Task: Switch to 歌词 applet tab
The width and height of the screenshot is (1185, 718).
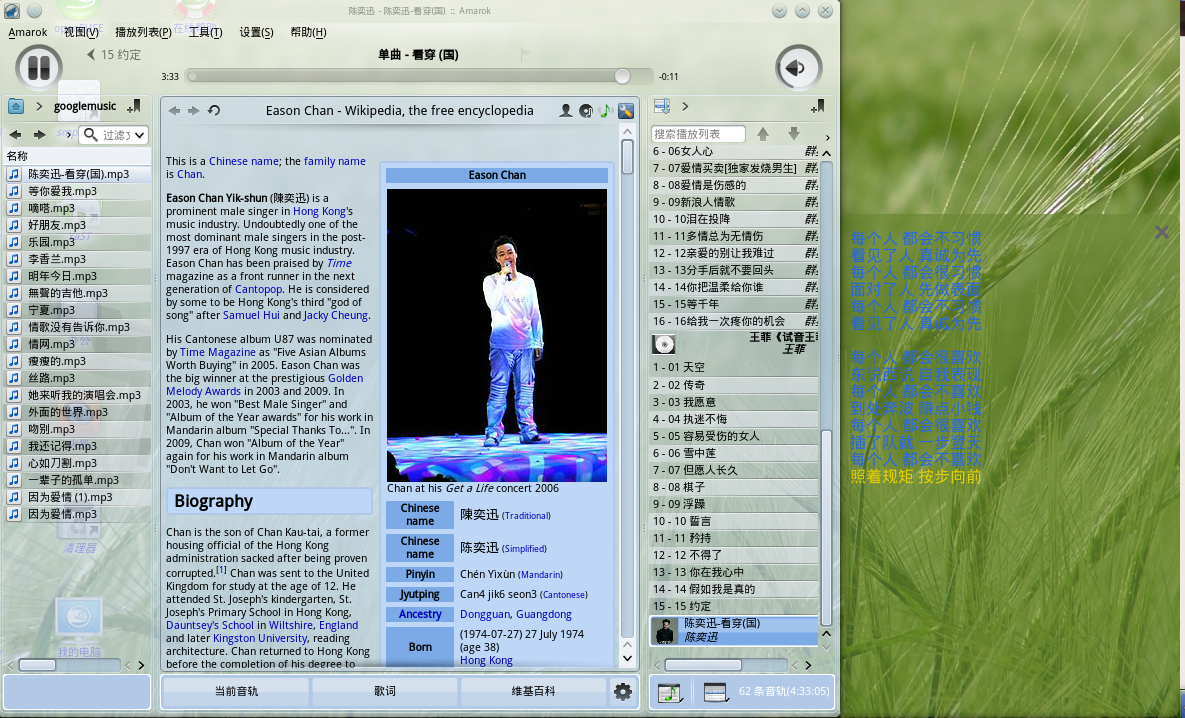Action: (x=385, y=691)
